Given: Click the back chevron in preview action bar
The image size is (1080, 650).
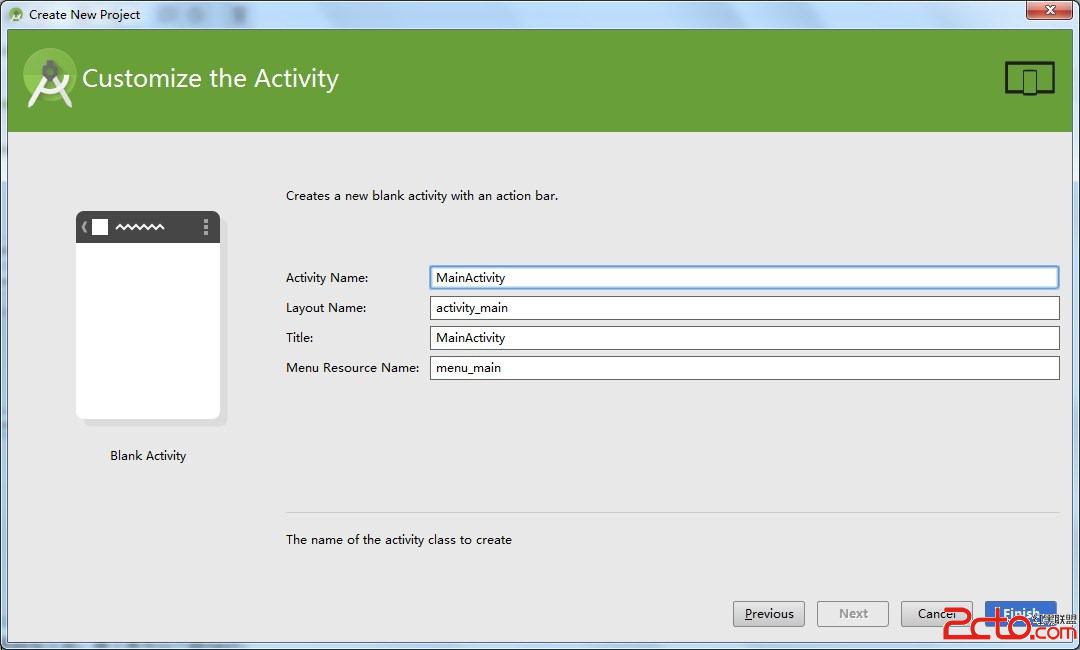Looking at the screenshot, I should click(84, 227).
